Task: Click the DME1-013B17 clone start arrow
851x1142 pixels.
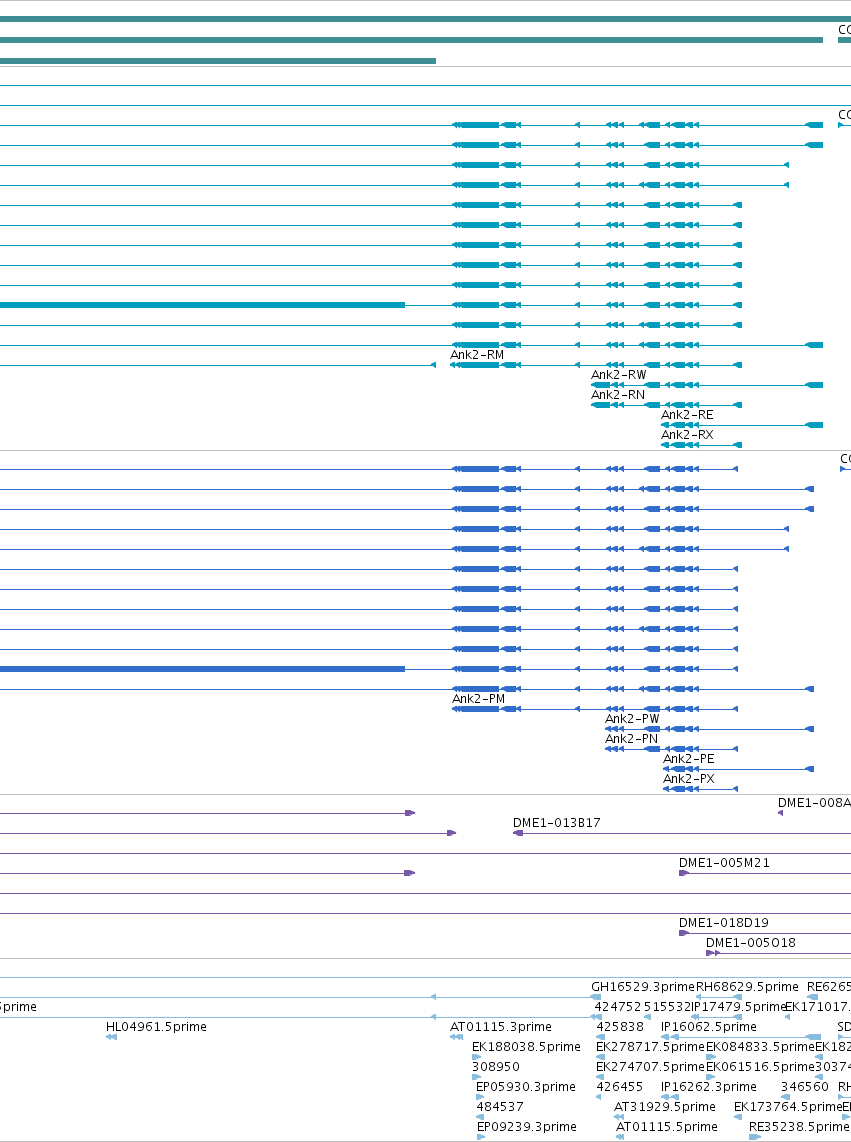Action: point(518,832)
